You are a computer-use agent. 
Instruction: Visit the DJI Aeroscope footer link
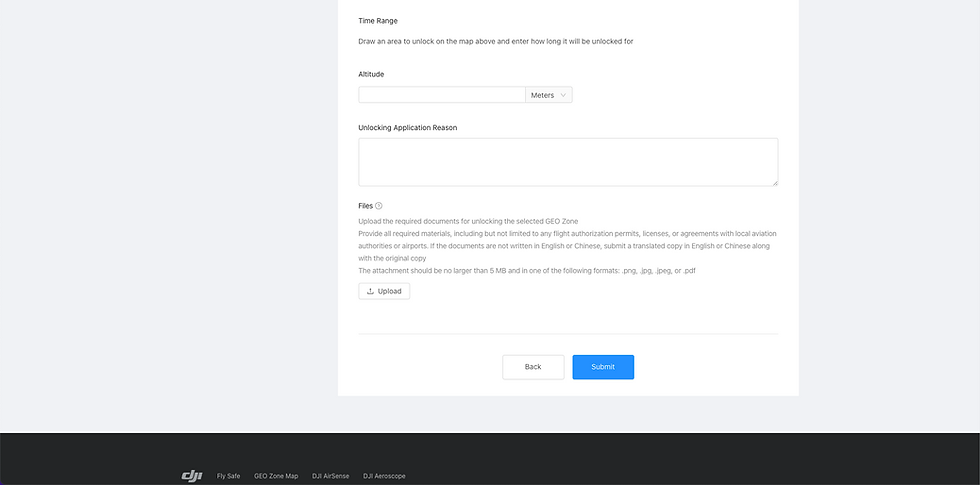click(384, 476)
